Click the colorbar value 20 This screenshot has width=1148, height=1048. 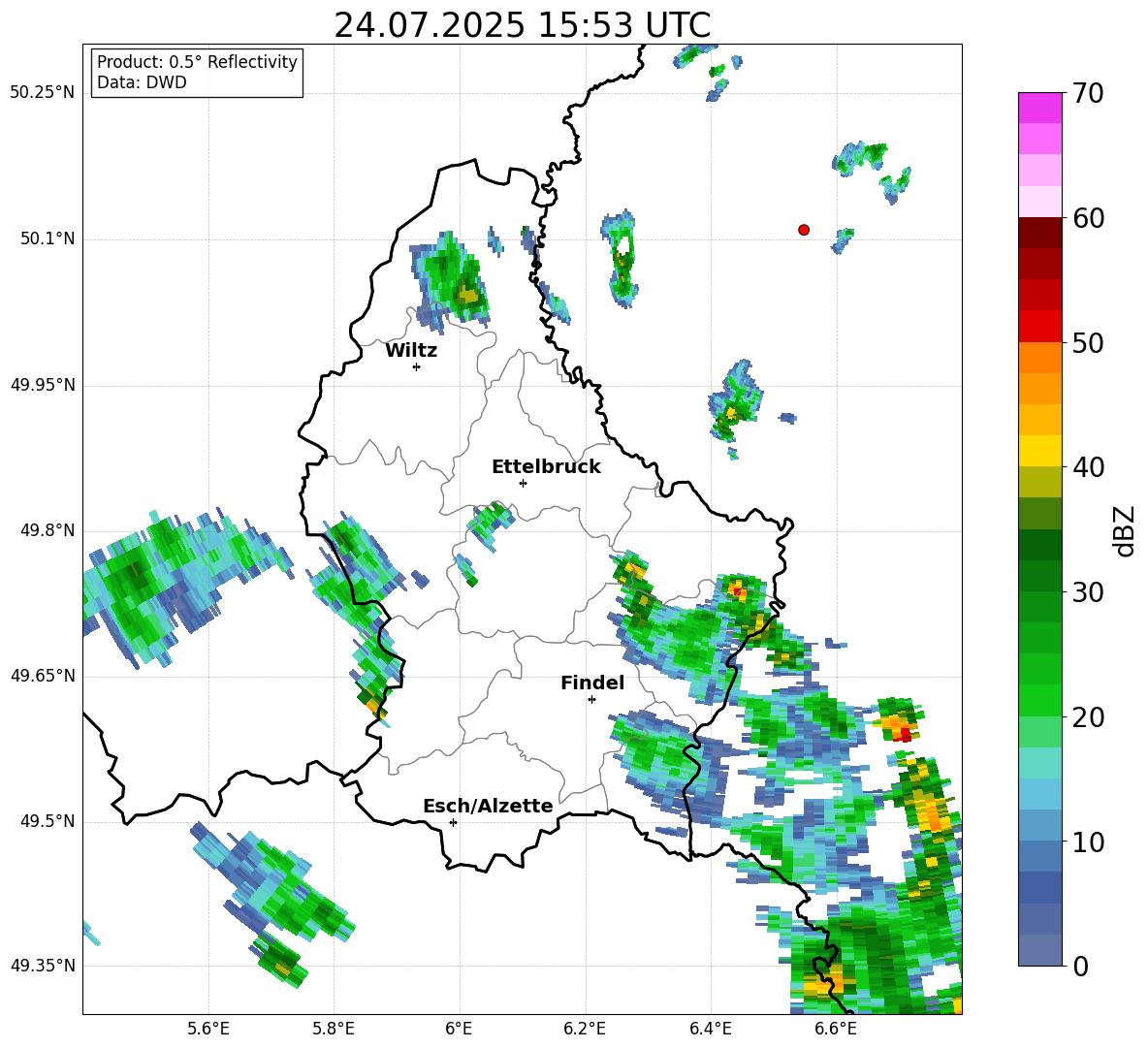click(1088, 717)
